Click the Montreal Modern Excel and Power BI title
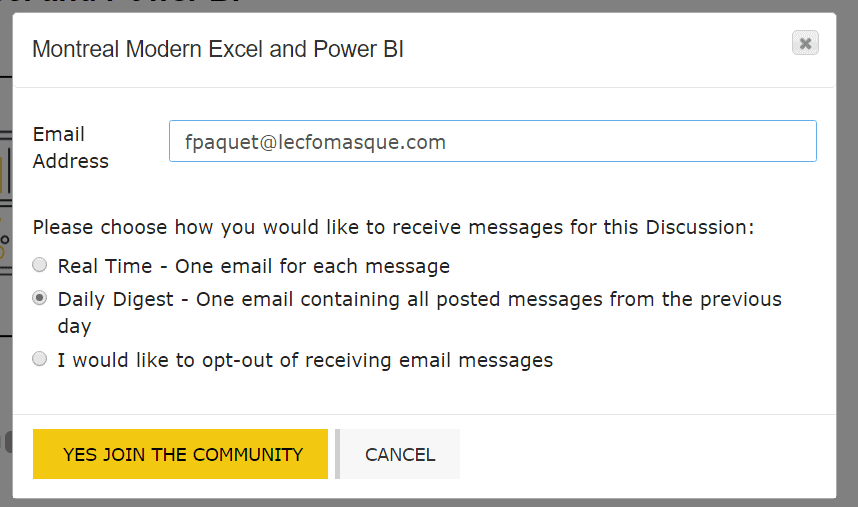This screenshot has width=858, height=507. (218, 49)
